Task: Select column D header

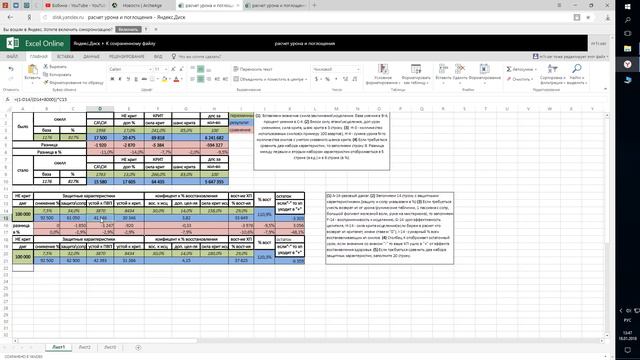Action: point(100,109)
